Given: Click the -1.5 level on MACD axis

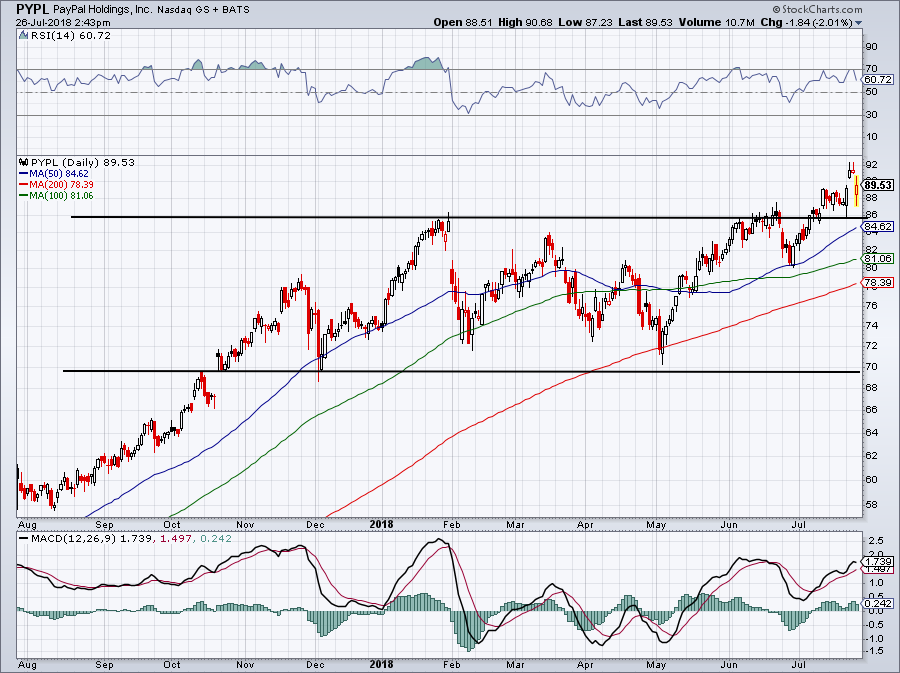Looking at the screenshot, I should click(875, 652).
